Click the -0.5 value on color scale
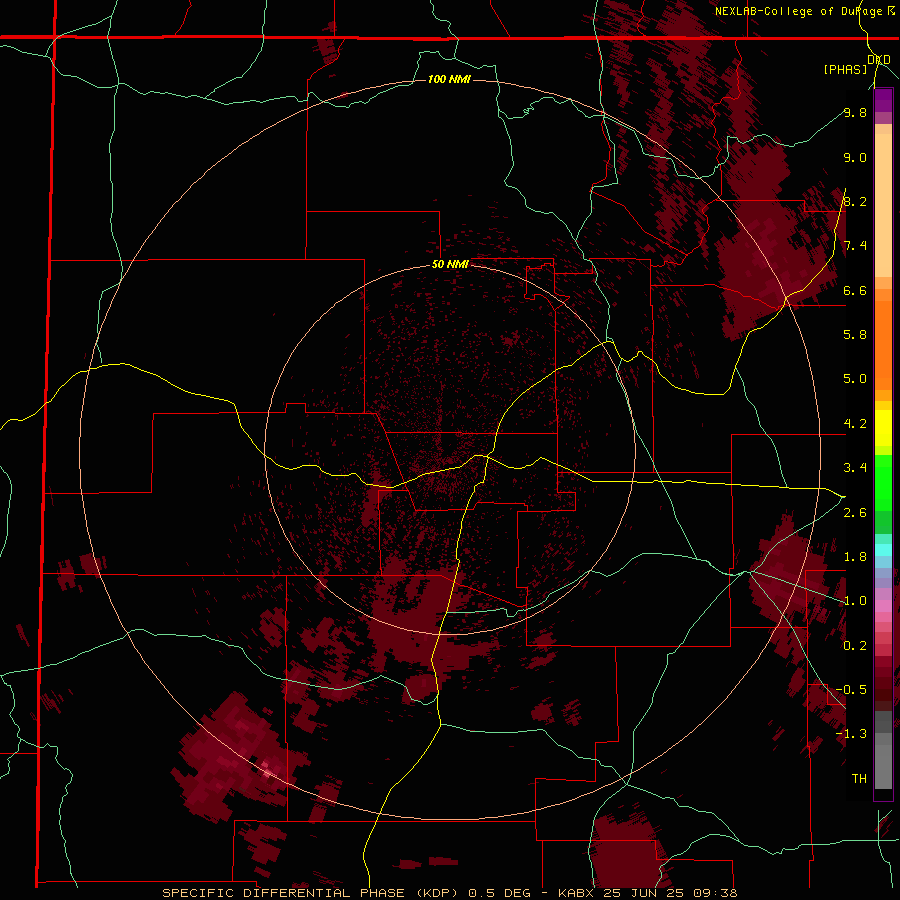 (851, 689)
